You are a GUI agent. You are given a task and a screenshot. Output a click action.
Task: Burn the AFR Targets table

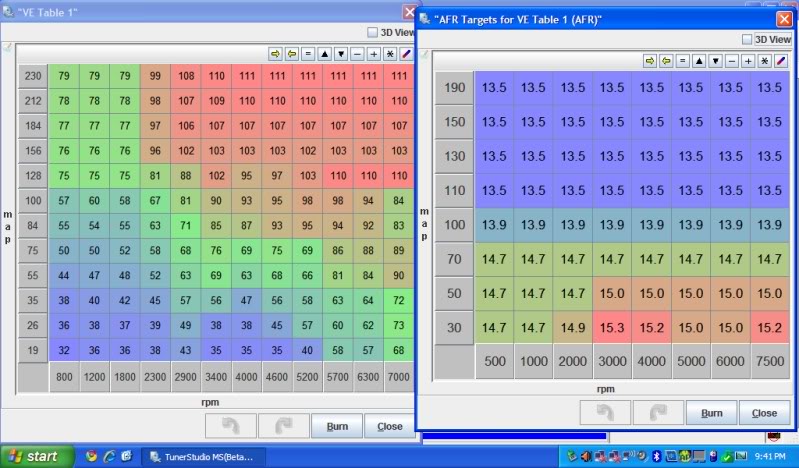(x=711, y=412)
